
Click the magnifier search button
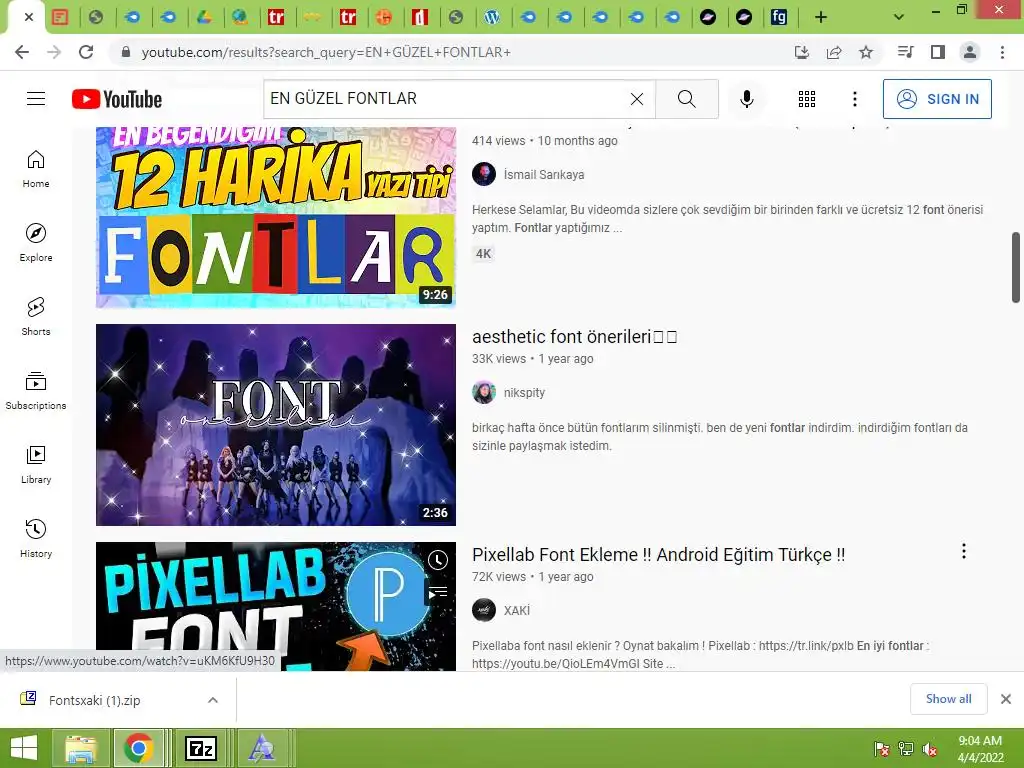click(686, 99)
